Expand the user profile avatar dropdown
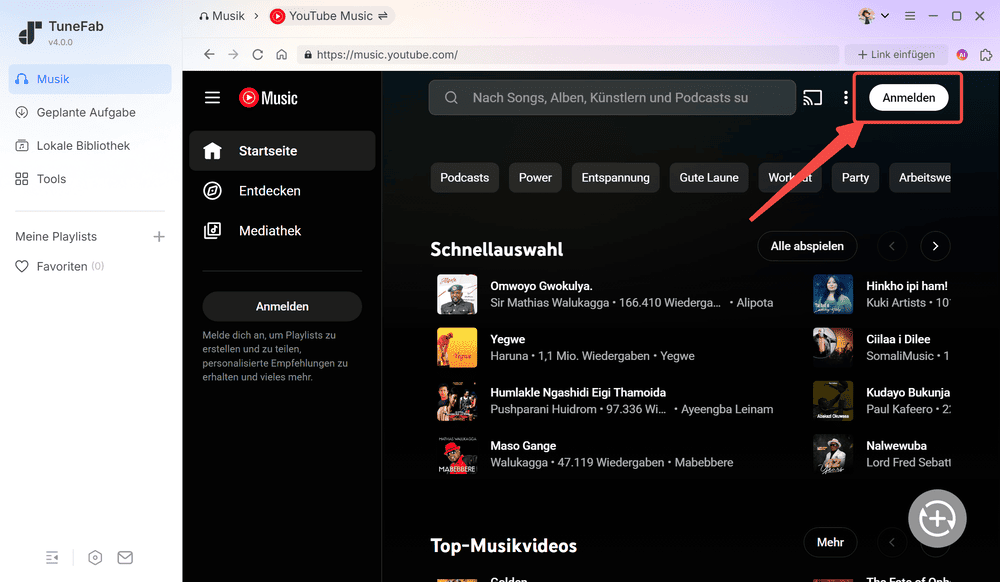 pyautogui.click(x=873, y=16)
